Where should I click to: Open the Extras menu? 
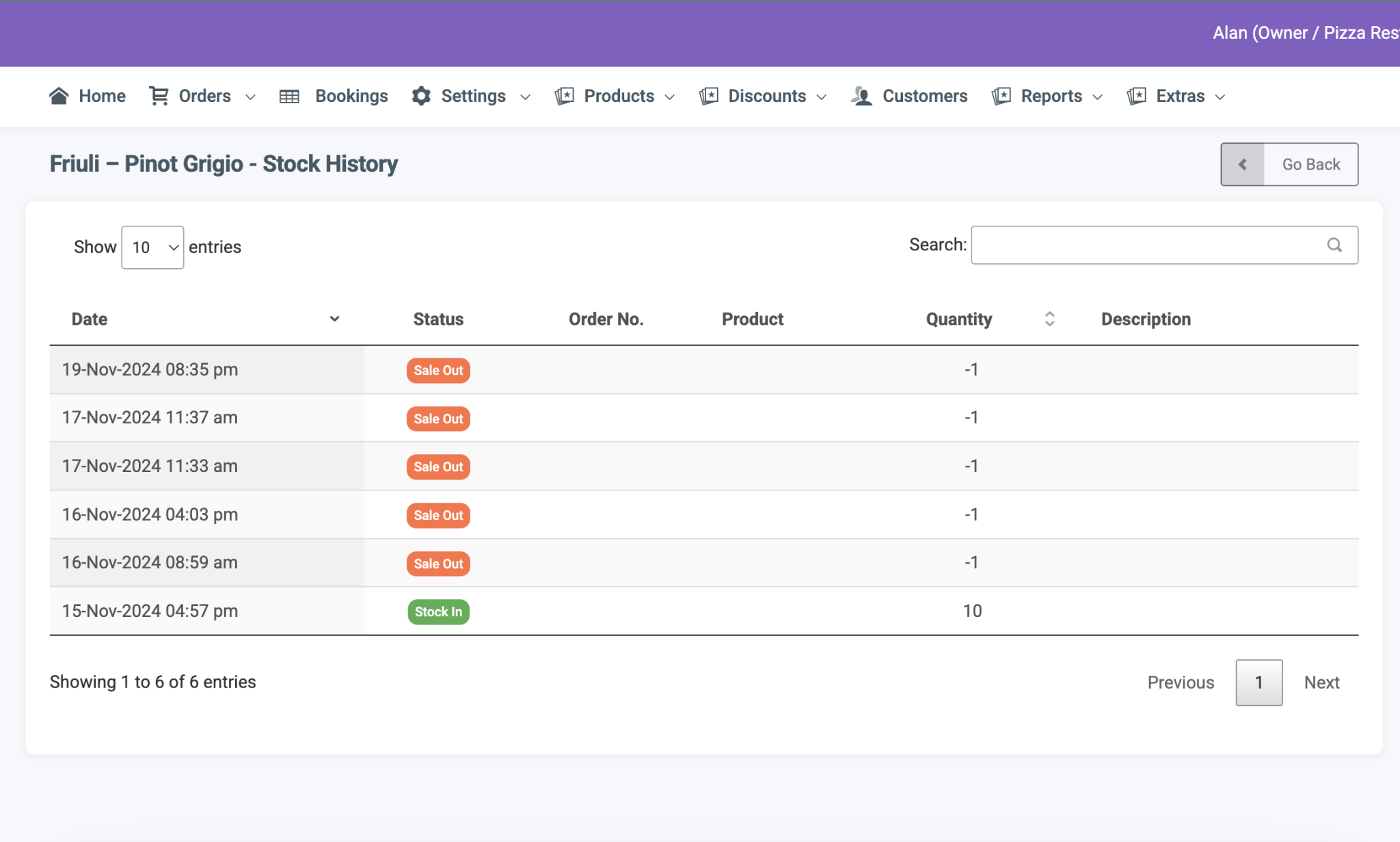pos(1179,96)
